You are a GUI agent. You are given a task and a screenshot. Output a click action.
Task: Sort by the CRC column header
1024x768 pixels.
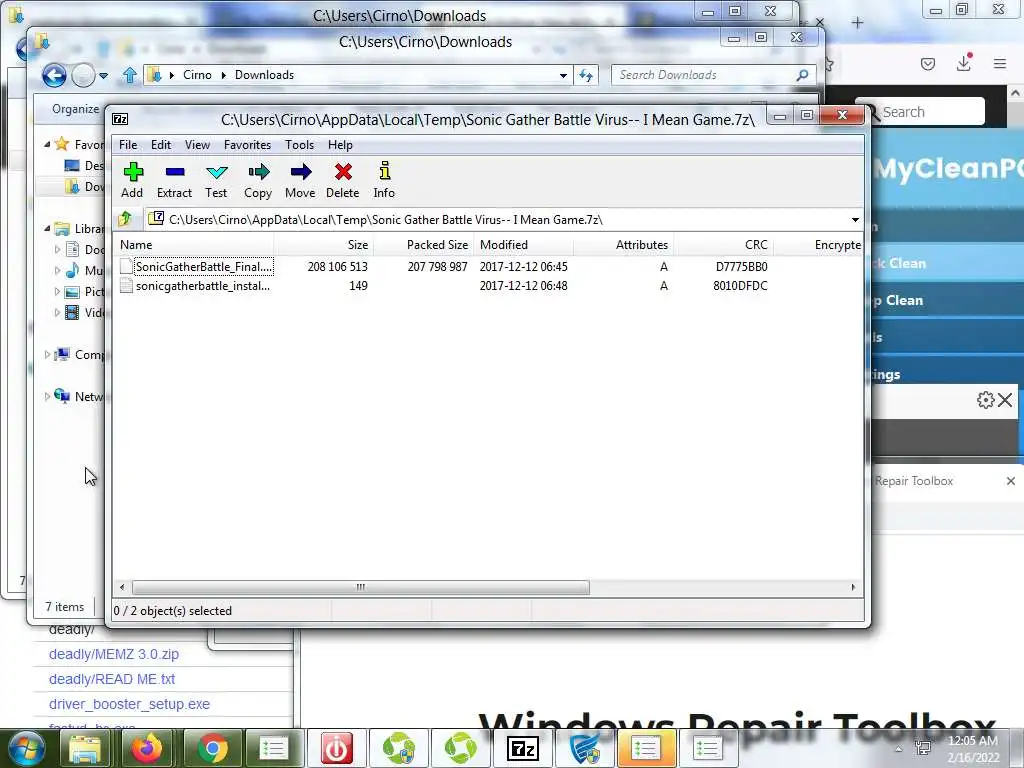[724, 245]
